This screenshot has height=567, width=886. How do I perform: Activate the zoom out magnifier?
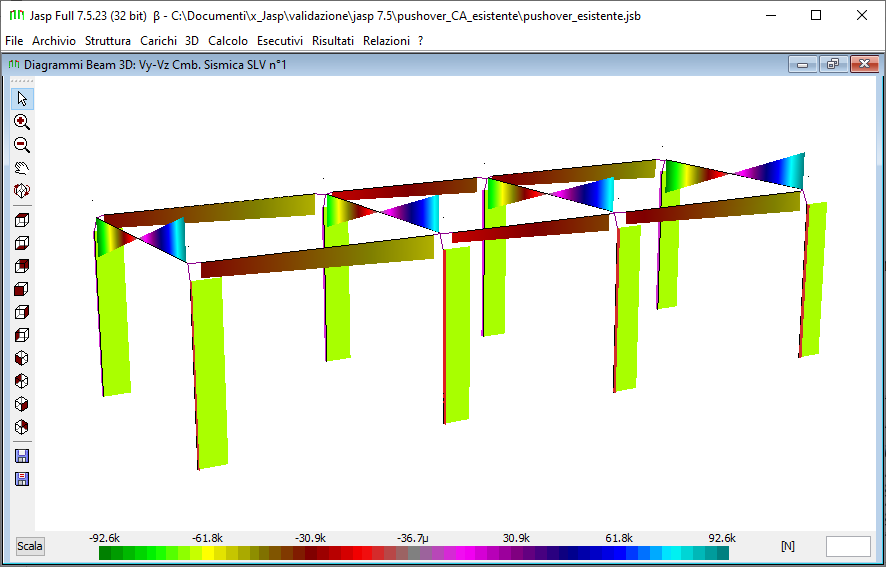[21, 145]
